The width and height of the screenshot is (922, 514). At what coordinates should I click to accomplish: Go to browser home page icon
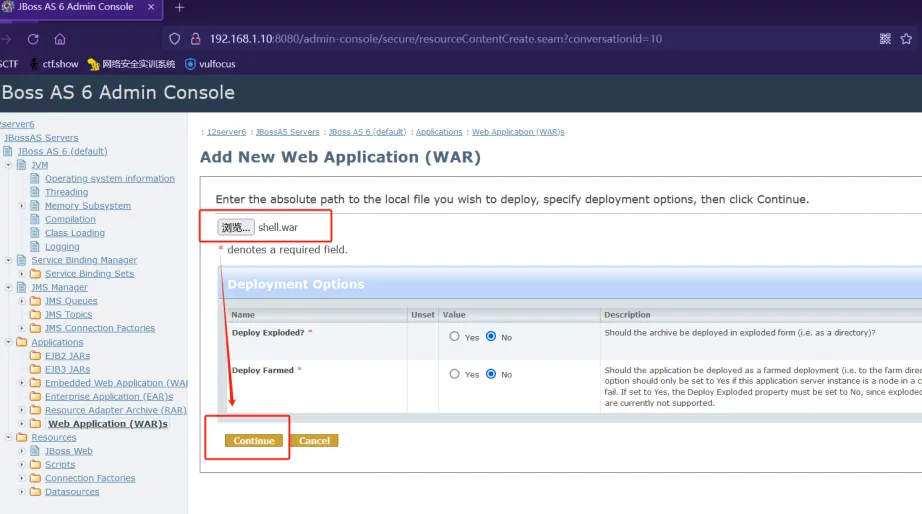(x=59, y=39)
